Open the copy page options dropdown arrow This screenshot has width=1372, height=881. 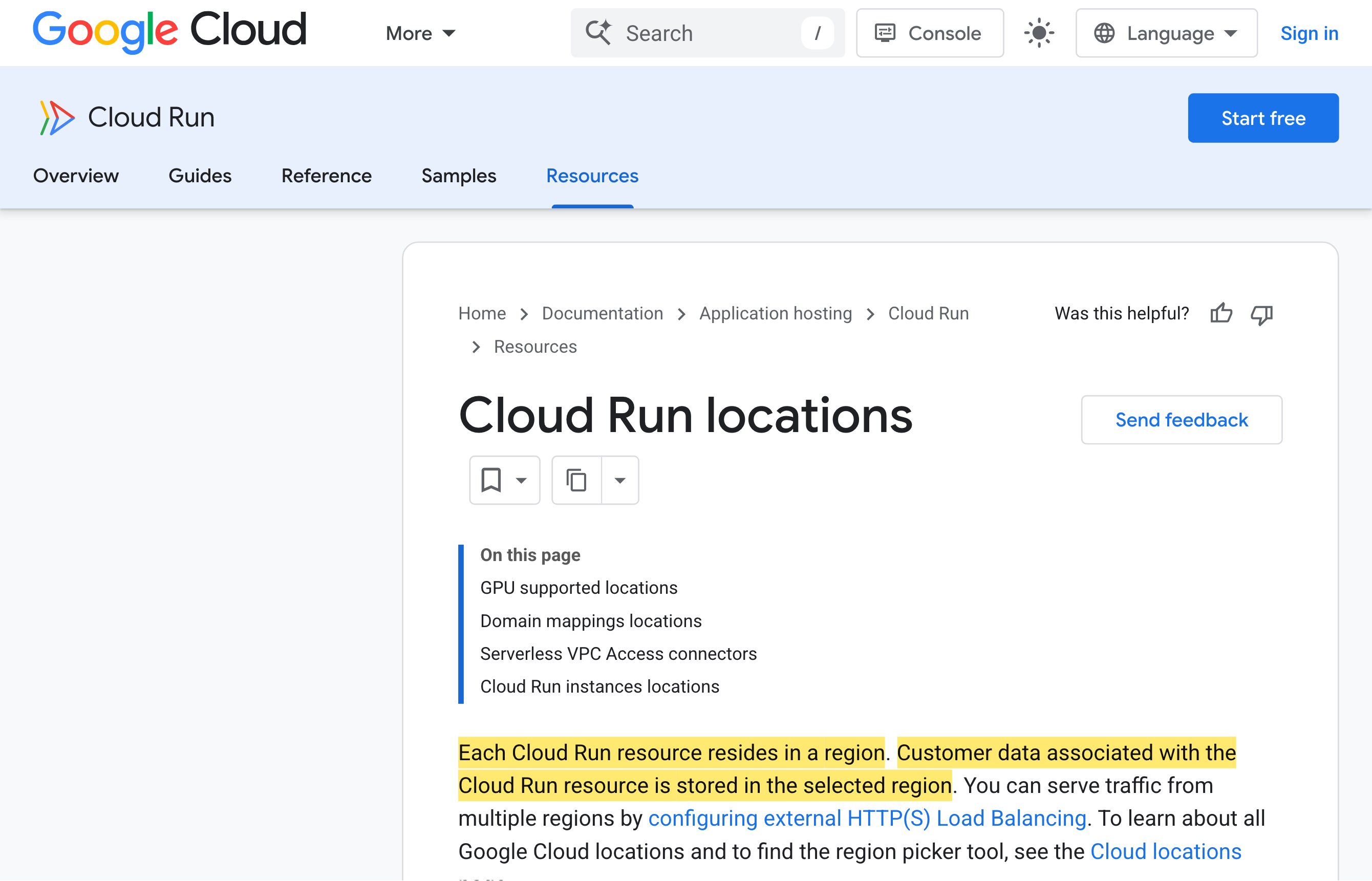click(x=620, y=480)
